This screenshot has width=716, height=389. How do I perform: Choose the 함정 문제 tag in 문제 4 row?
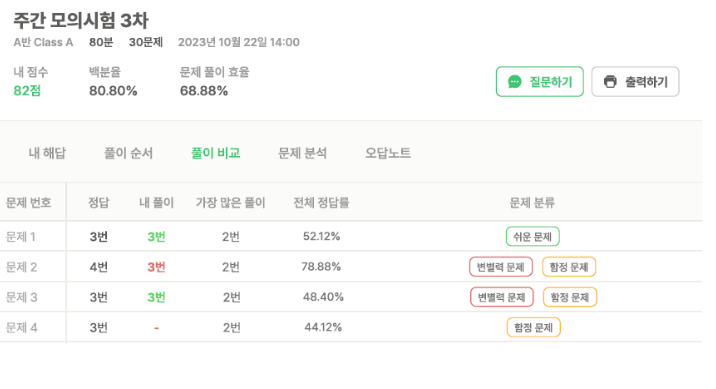tap(533, 327)
